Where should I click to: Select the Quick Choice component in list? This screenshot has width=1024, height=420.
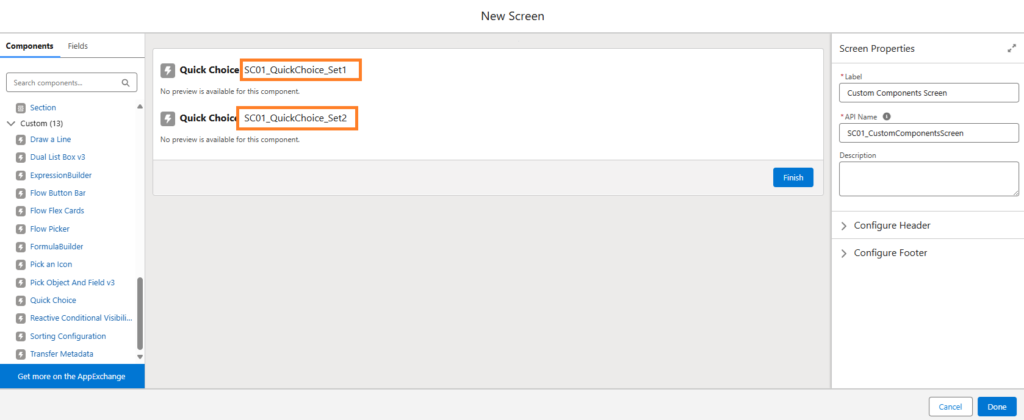point(53,300)
